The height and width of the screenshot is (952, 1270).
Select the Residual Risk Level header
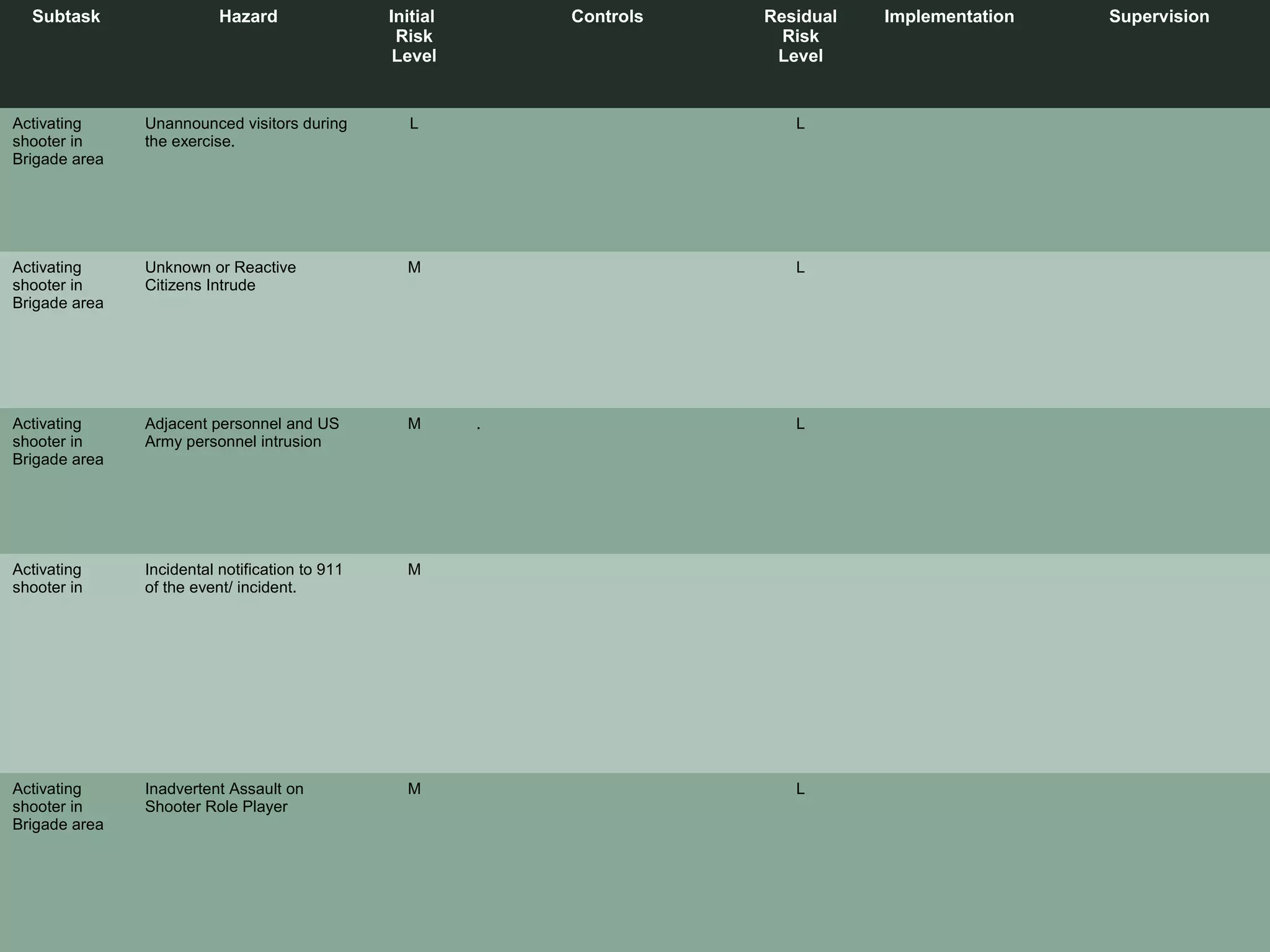coord(800,36)
